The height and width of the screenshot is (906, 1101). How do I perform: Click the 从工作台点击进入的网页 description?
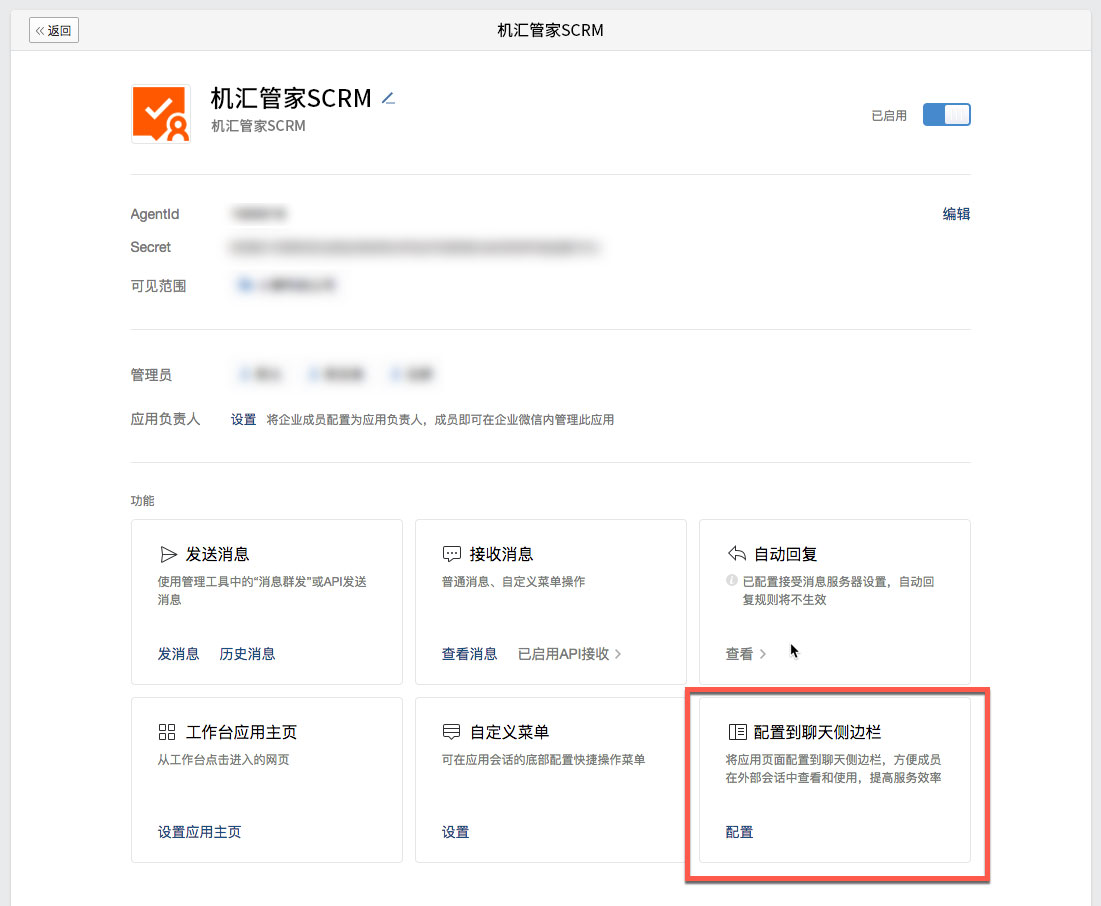coord(223,759)
